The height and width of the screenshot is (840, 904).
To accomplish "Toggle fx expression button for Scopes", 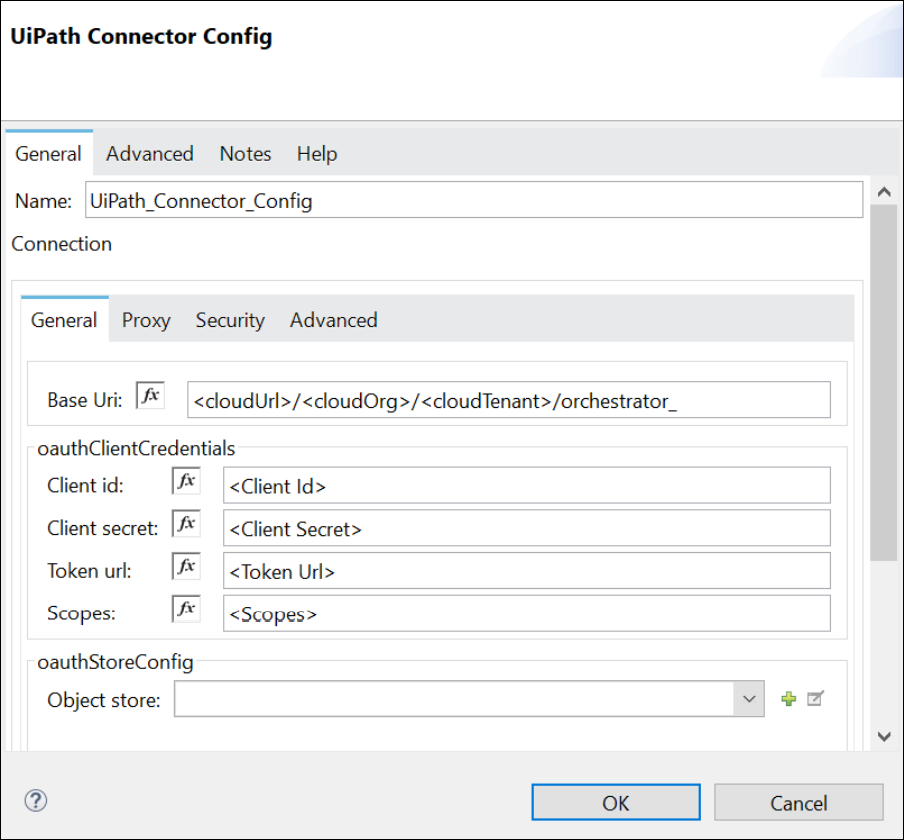I will pos(186,609).
